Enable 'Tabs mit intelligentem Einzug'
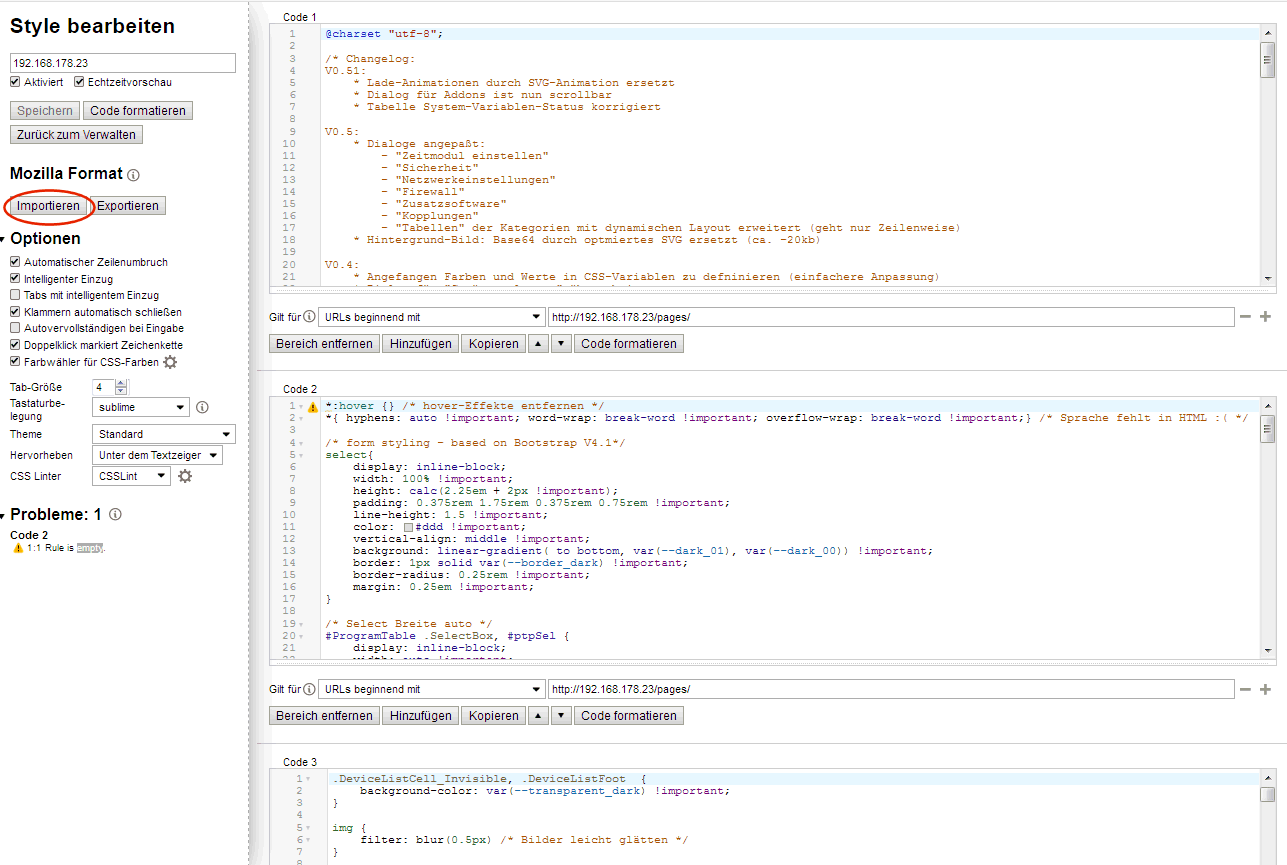This screenshot has height=865, width=1287. pyautogui.click(x=15, y=295)
